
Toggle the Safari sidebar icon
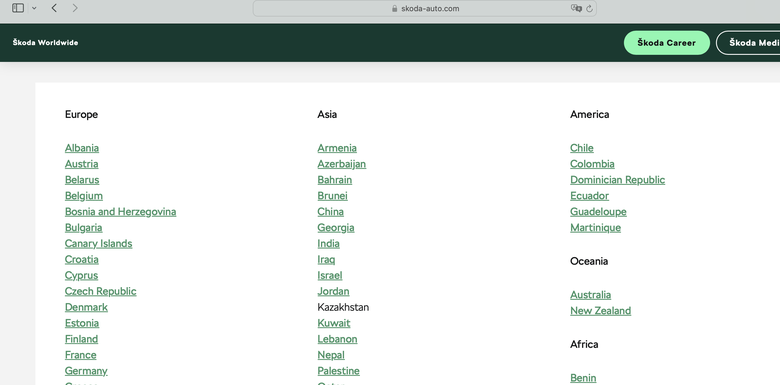click(x=18, y=8)
